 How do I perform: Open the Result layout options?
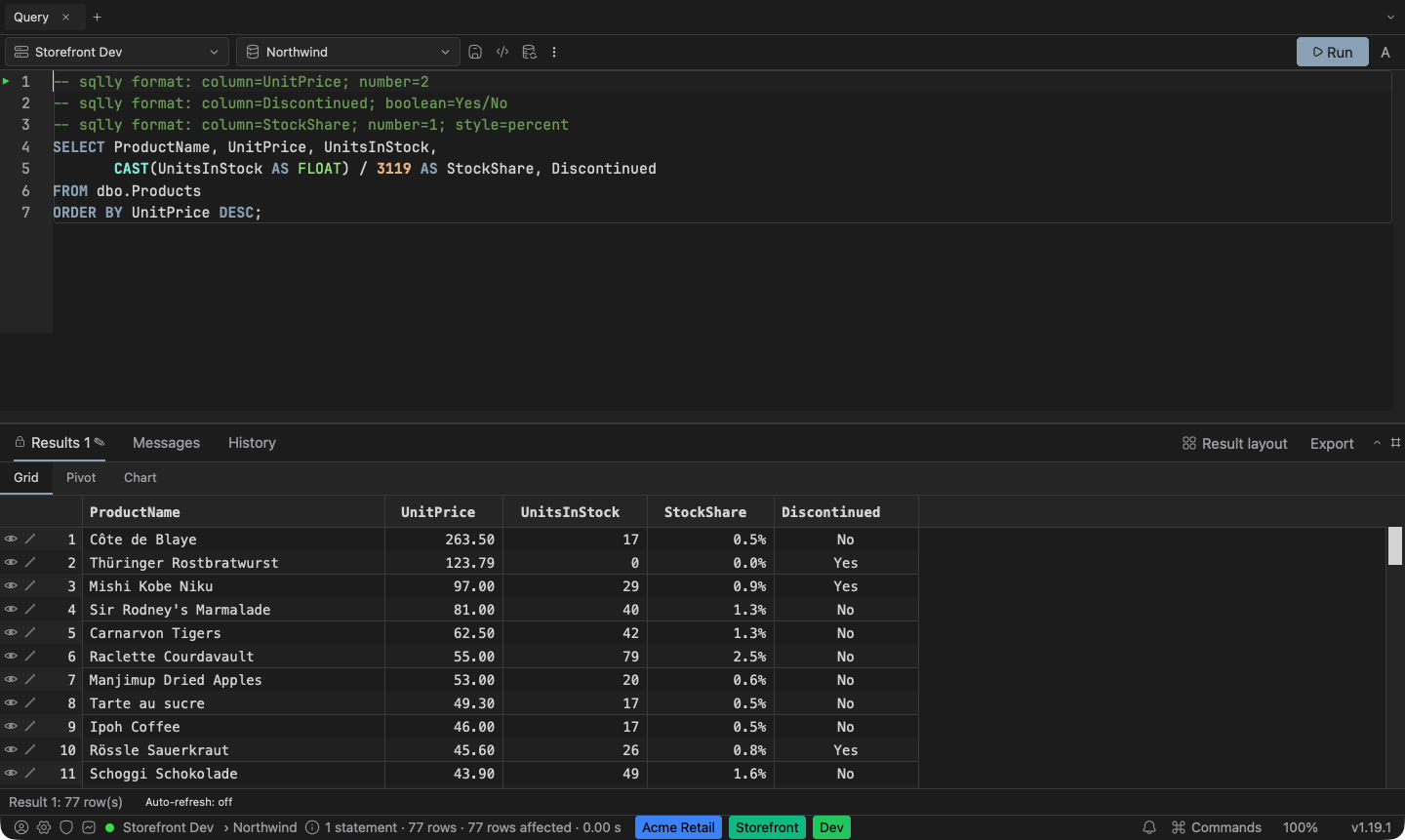1234,443
